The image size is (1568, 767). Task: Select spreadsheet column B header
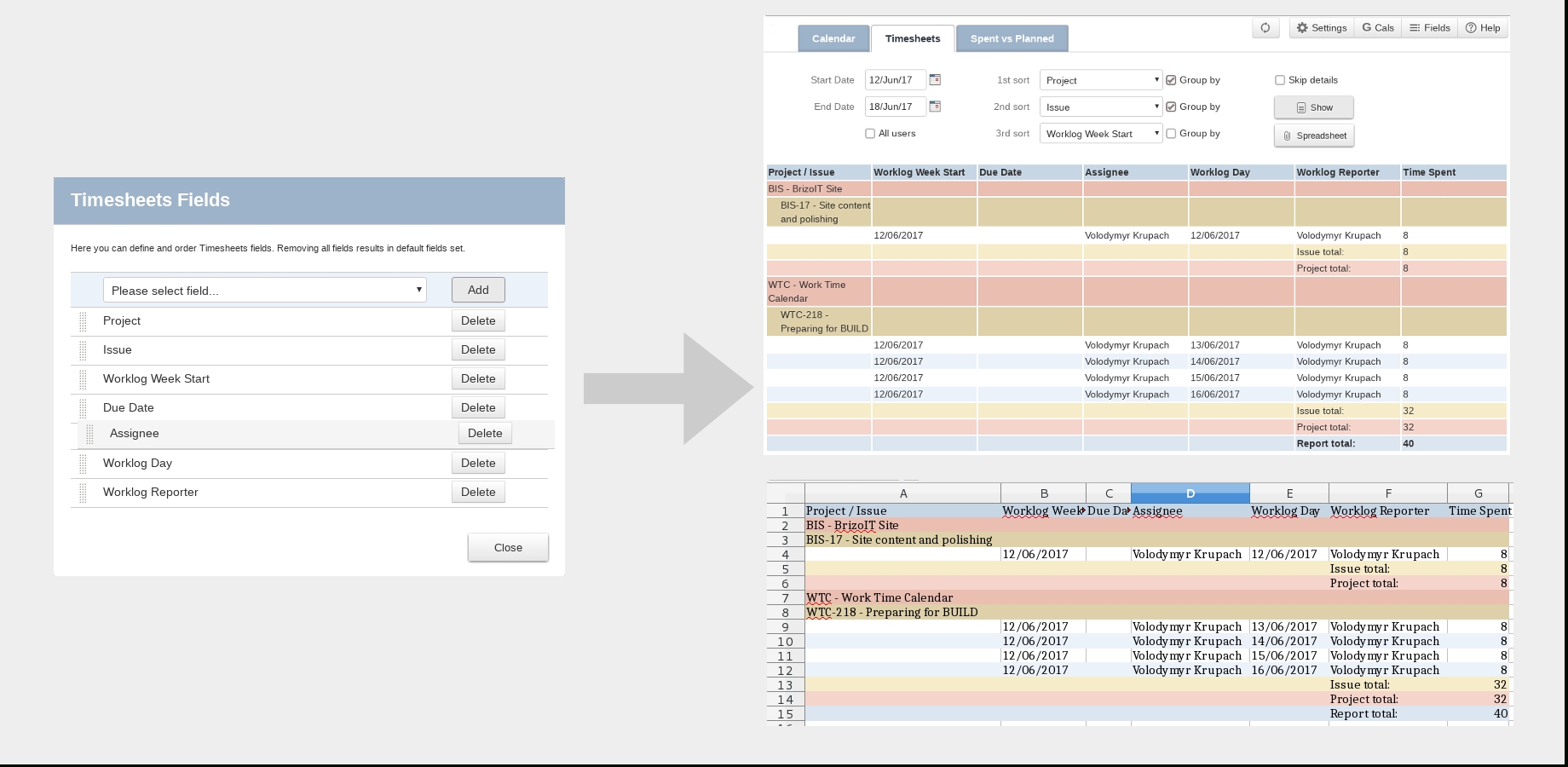[1044, 493]
